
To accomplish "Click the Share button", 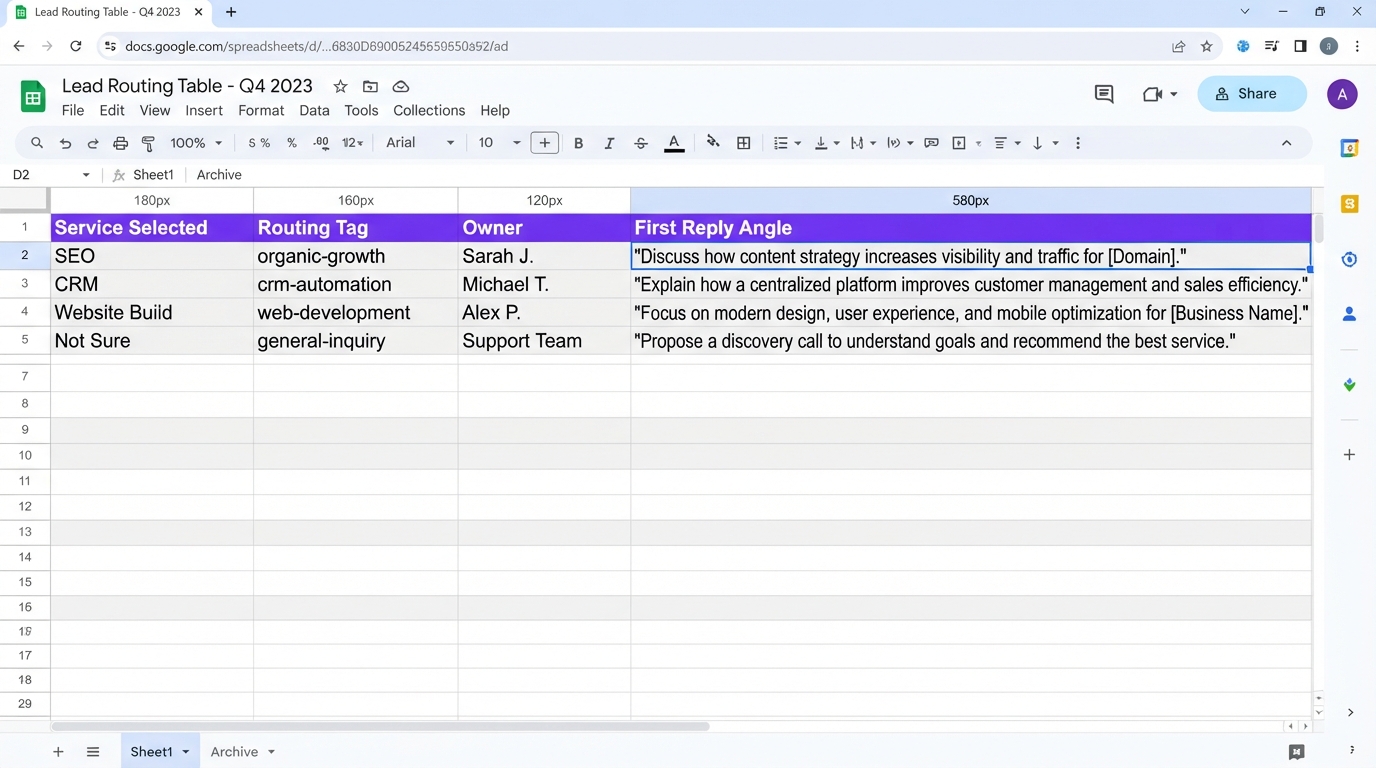I will [x=1252, y=94].
